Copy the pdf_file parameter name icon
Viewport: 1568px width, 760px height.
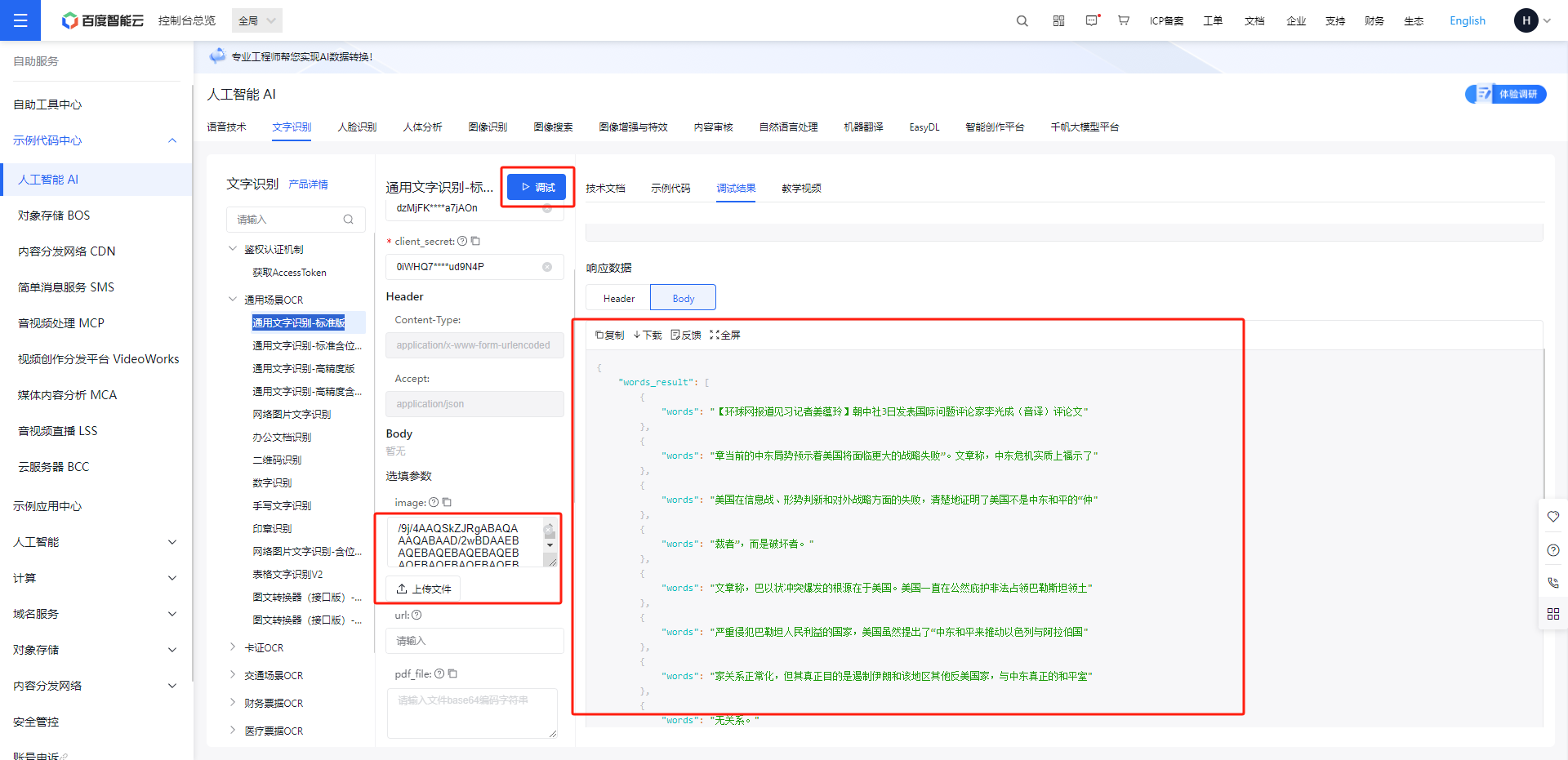point(452,673)
